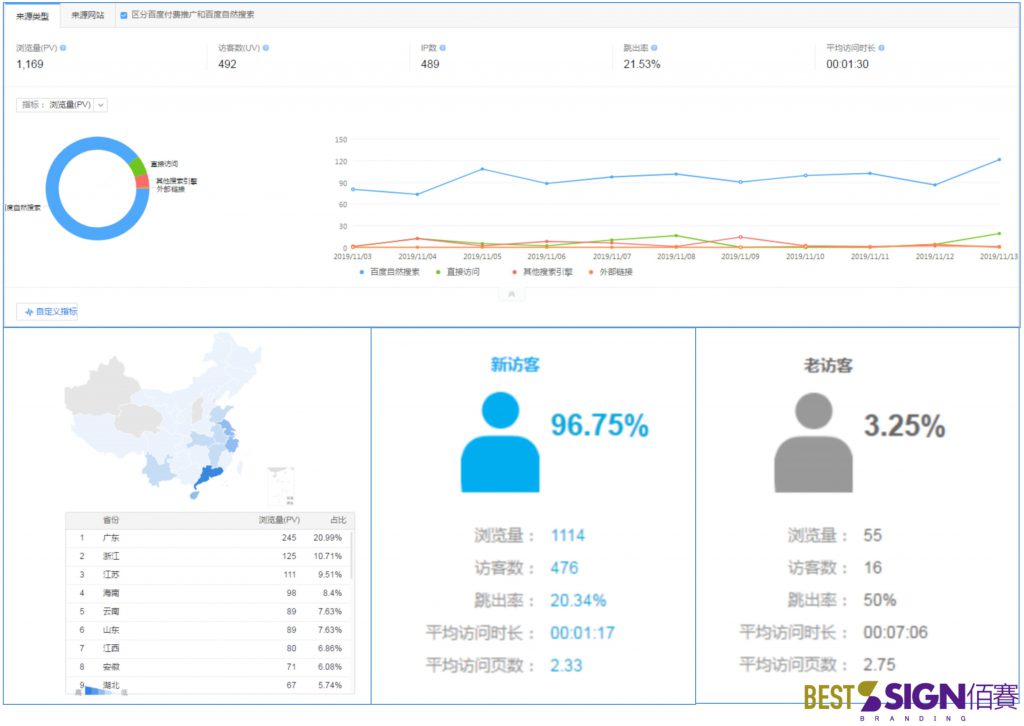The image size is (1024, 726).
Task: Click the 2019/11/05 blue data point
Action: [483, 169]
